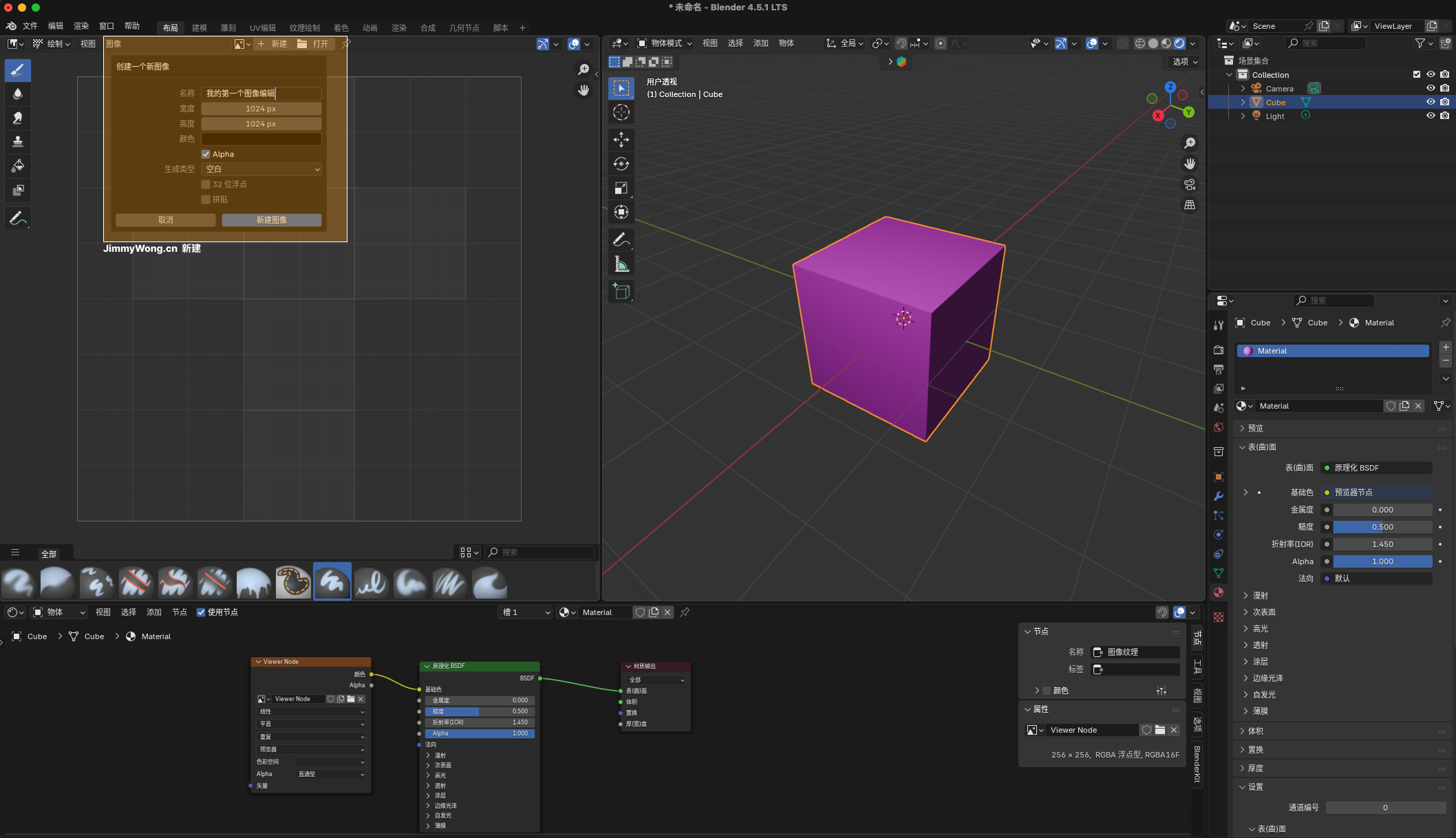Open the Modifier properties wrench tab

[1219, 496]
